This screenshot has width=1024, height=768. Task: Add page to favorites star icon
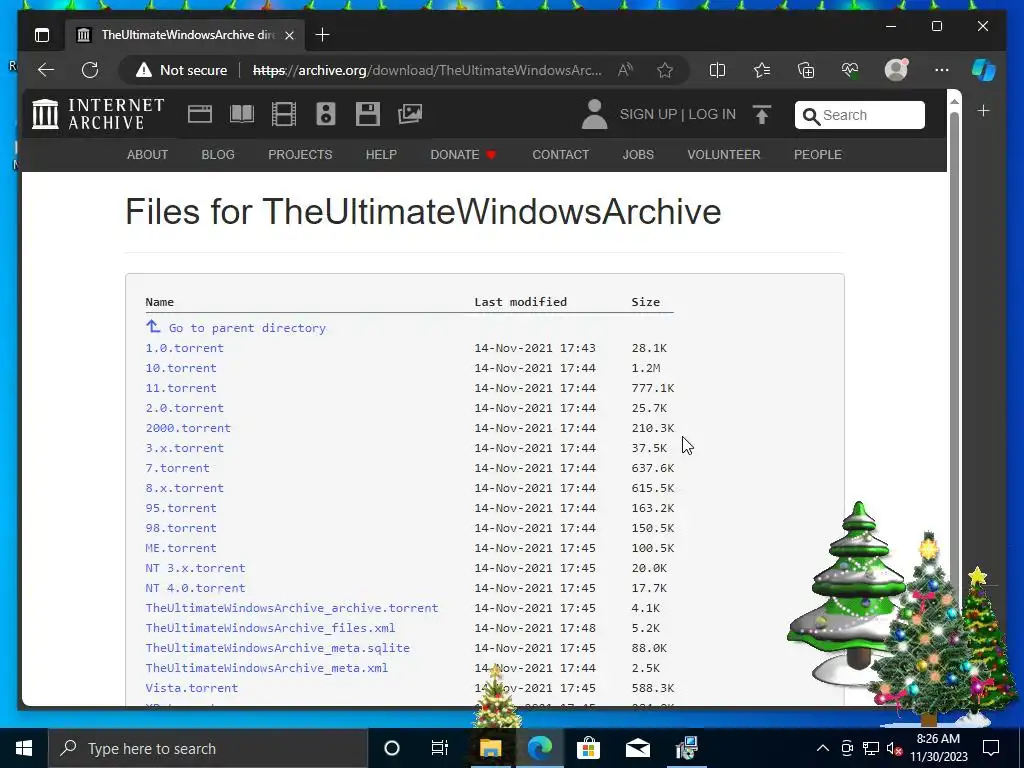coord(665,70)
